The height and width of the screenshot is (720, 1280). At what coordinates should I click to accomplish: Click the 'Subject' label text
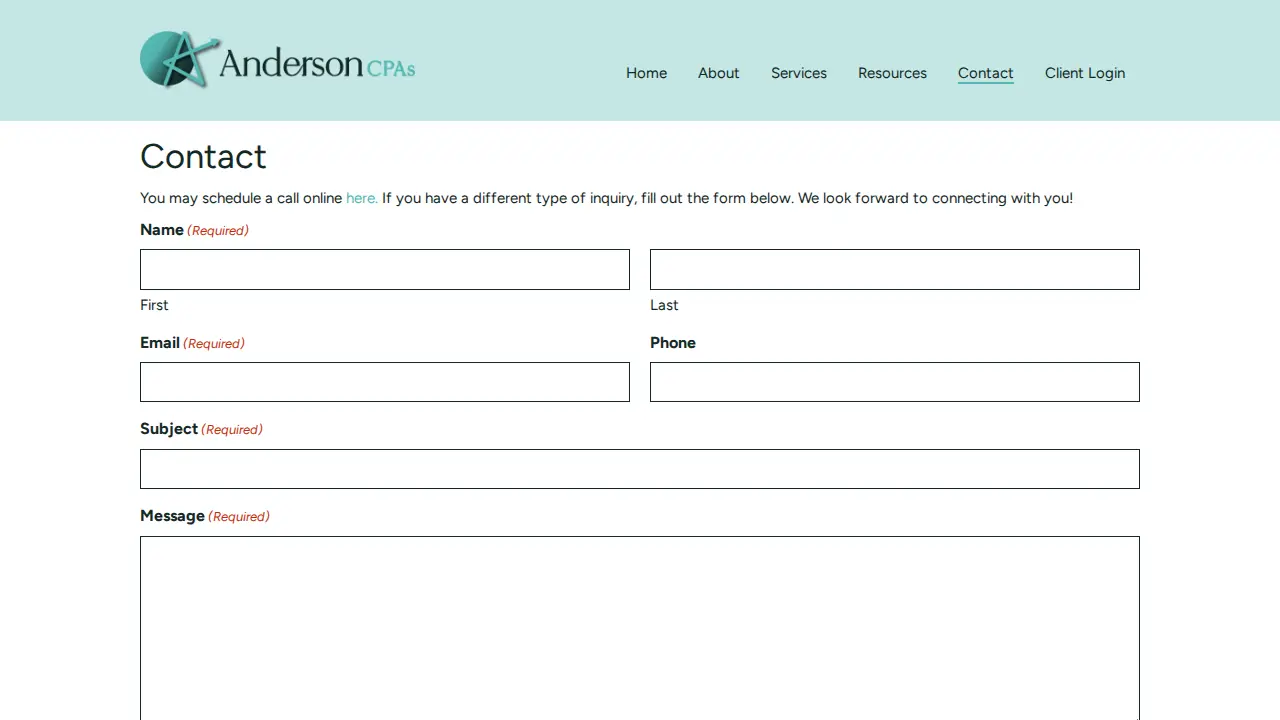(x=169, y=429)
